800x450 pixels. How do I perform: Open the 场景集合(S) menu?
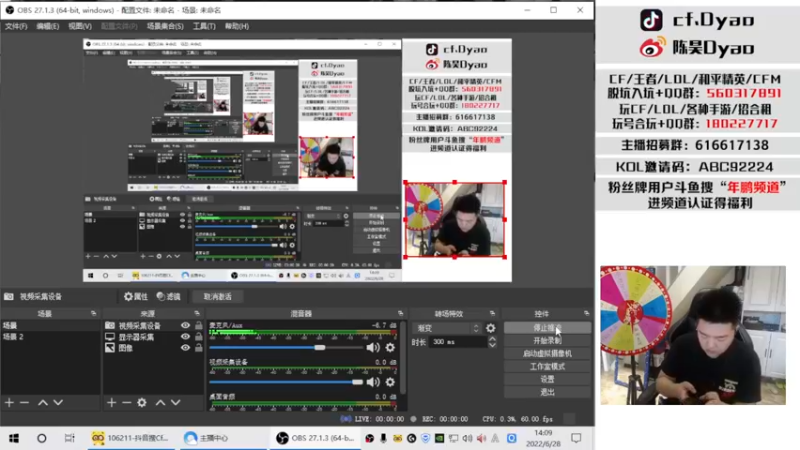[165, 26]
